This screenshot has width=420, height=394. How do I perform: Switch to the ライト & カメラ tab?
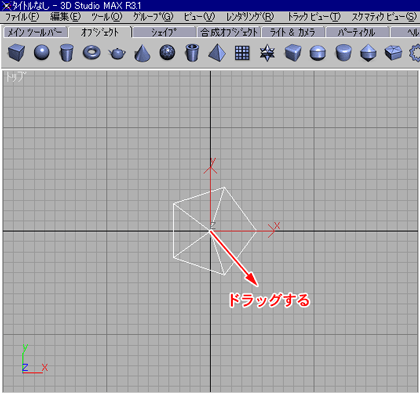pos(293,32)
